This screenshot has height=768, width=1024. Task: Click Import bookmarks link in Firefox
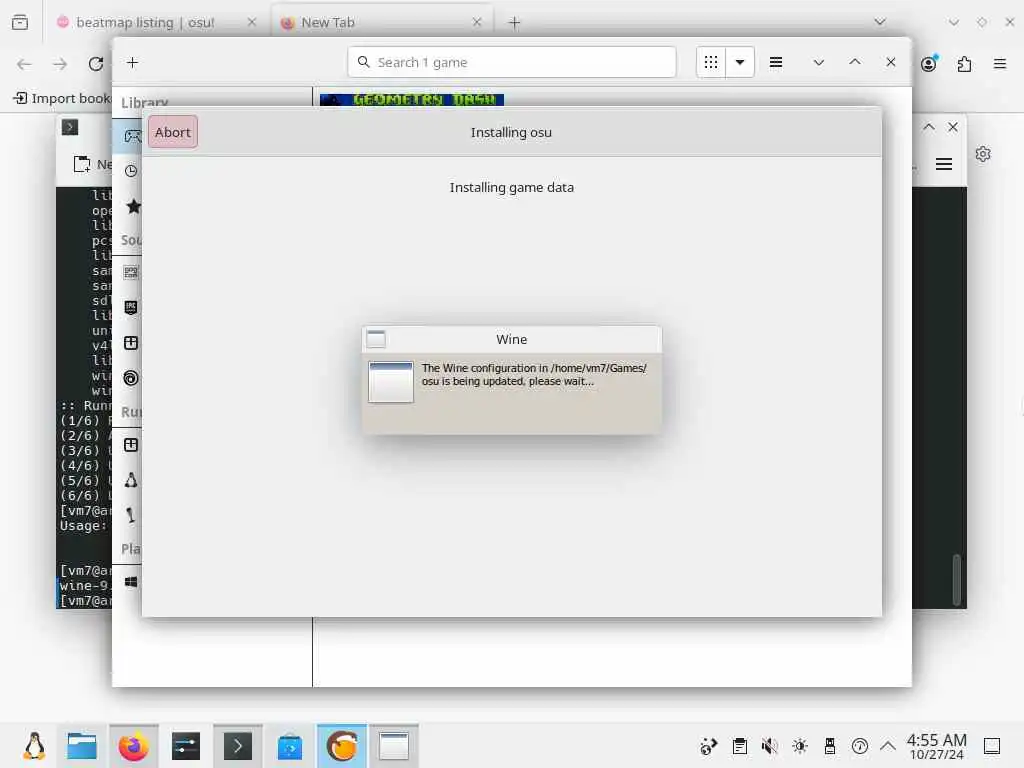pos(62,98)
